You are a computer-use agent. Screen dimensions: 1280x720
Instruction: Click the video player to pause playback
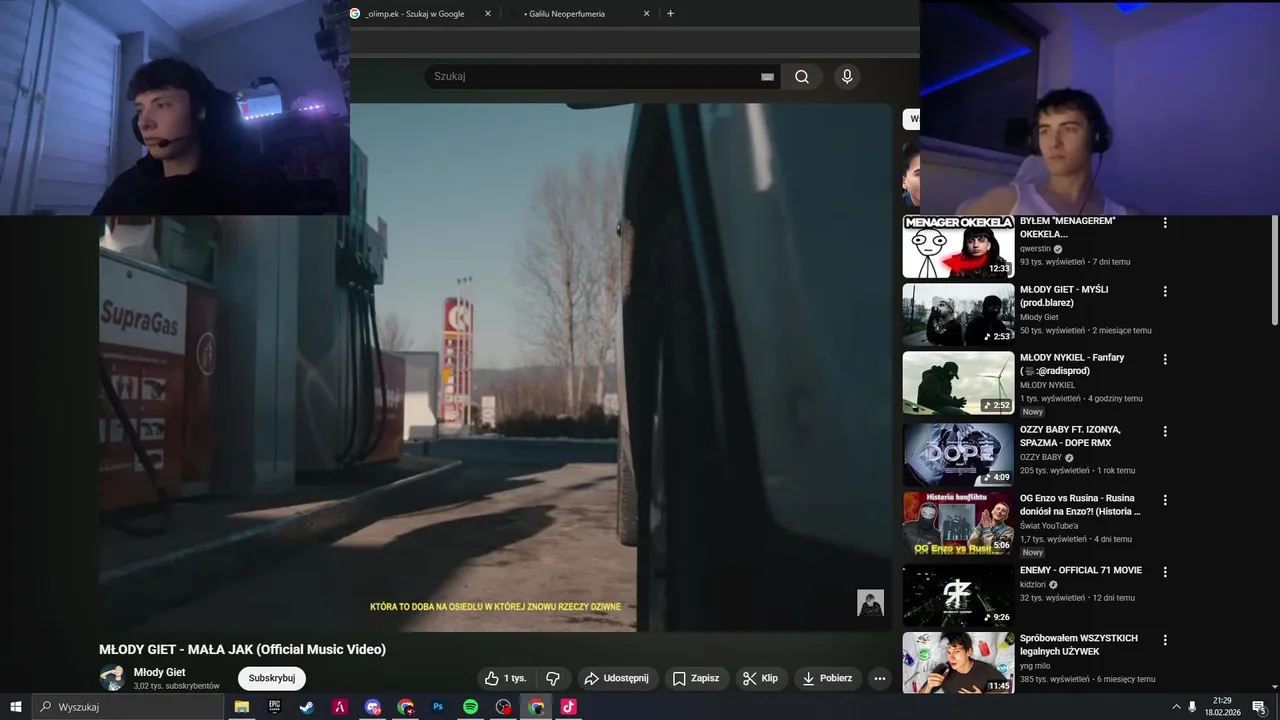coord(495,367)
